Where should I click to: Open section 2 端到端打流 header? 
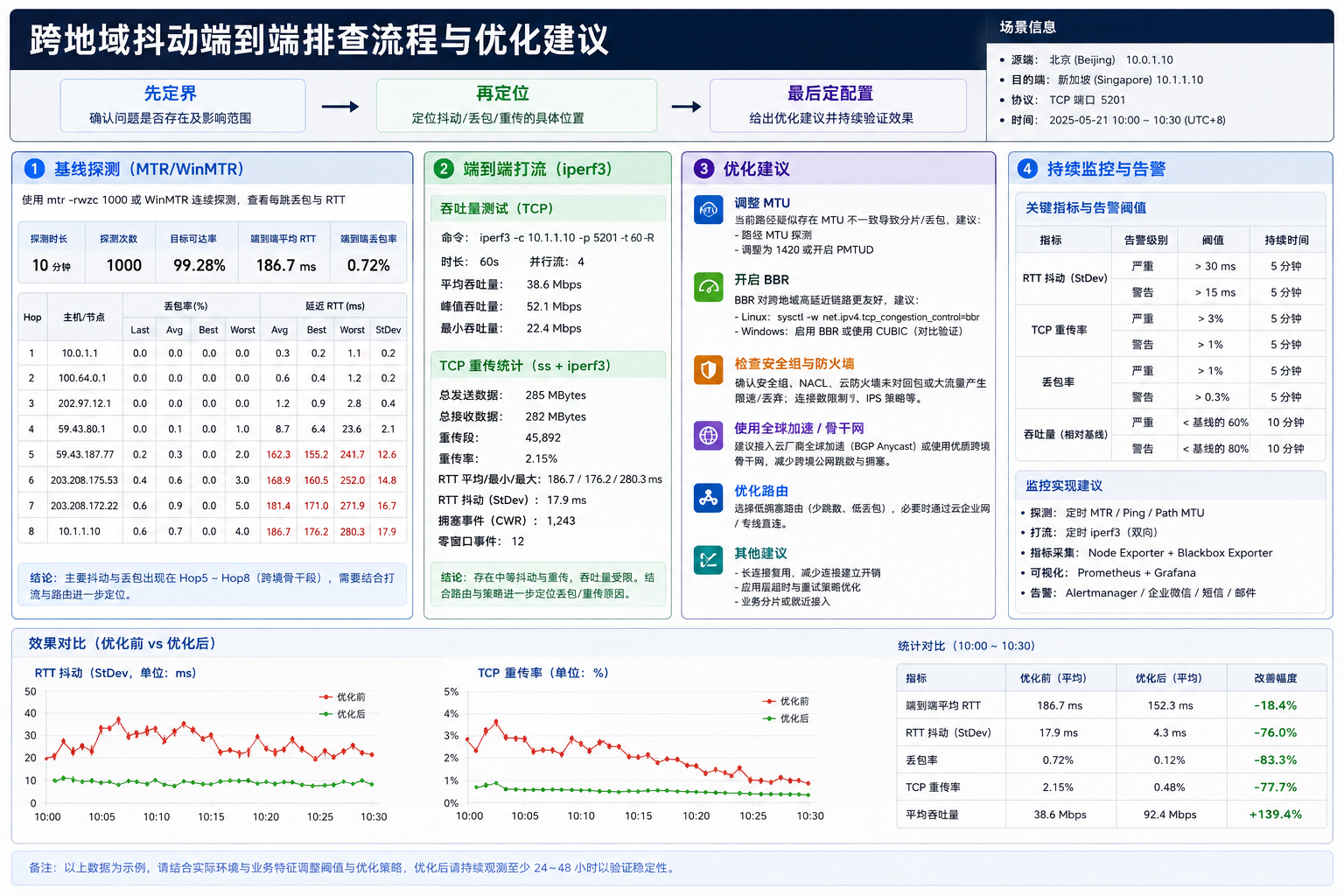(x=548, y=169)
